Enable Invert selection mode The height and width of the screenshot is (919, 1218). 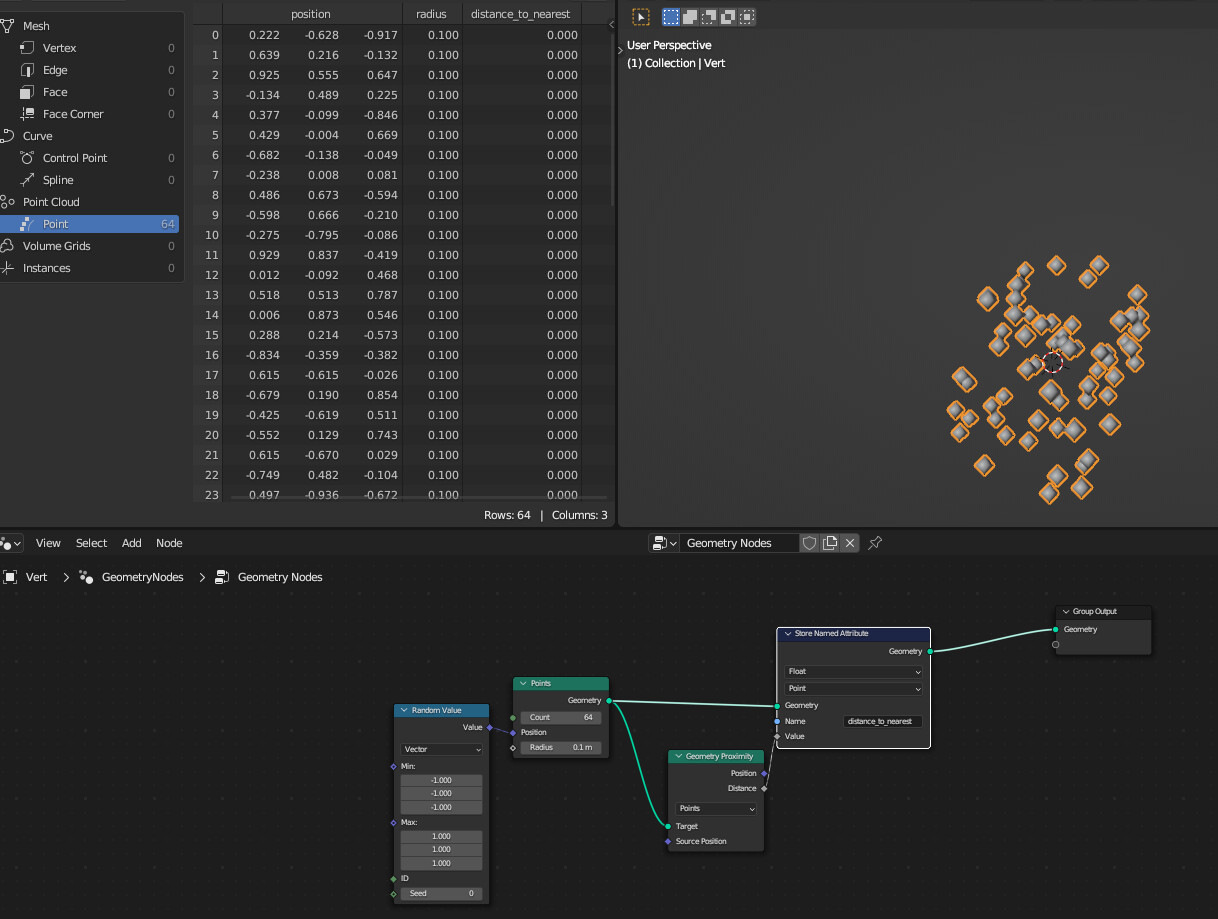click(x=726, y=16)
